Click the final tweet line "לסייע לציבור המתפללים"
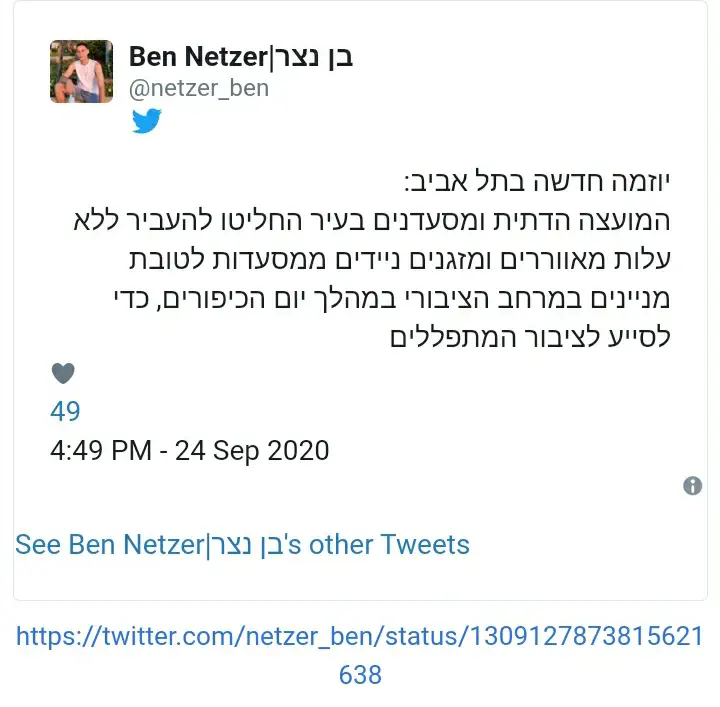Viewport: 720px width, 707px height. [x=530, y=337]
